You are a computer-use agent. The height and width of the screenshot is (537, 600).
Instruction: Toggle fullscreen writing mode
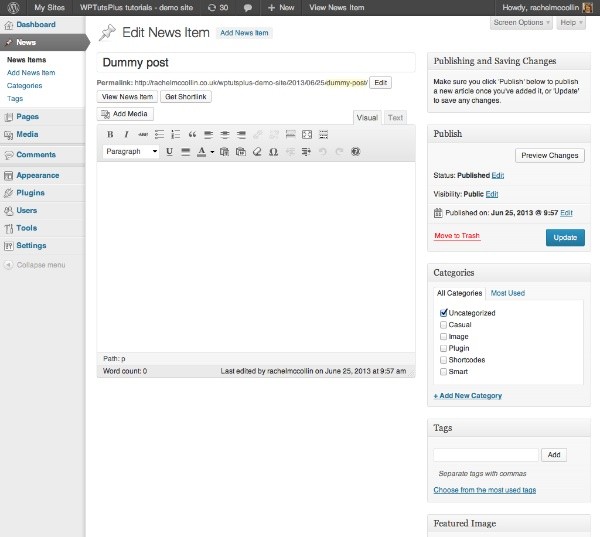307,134
